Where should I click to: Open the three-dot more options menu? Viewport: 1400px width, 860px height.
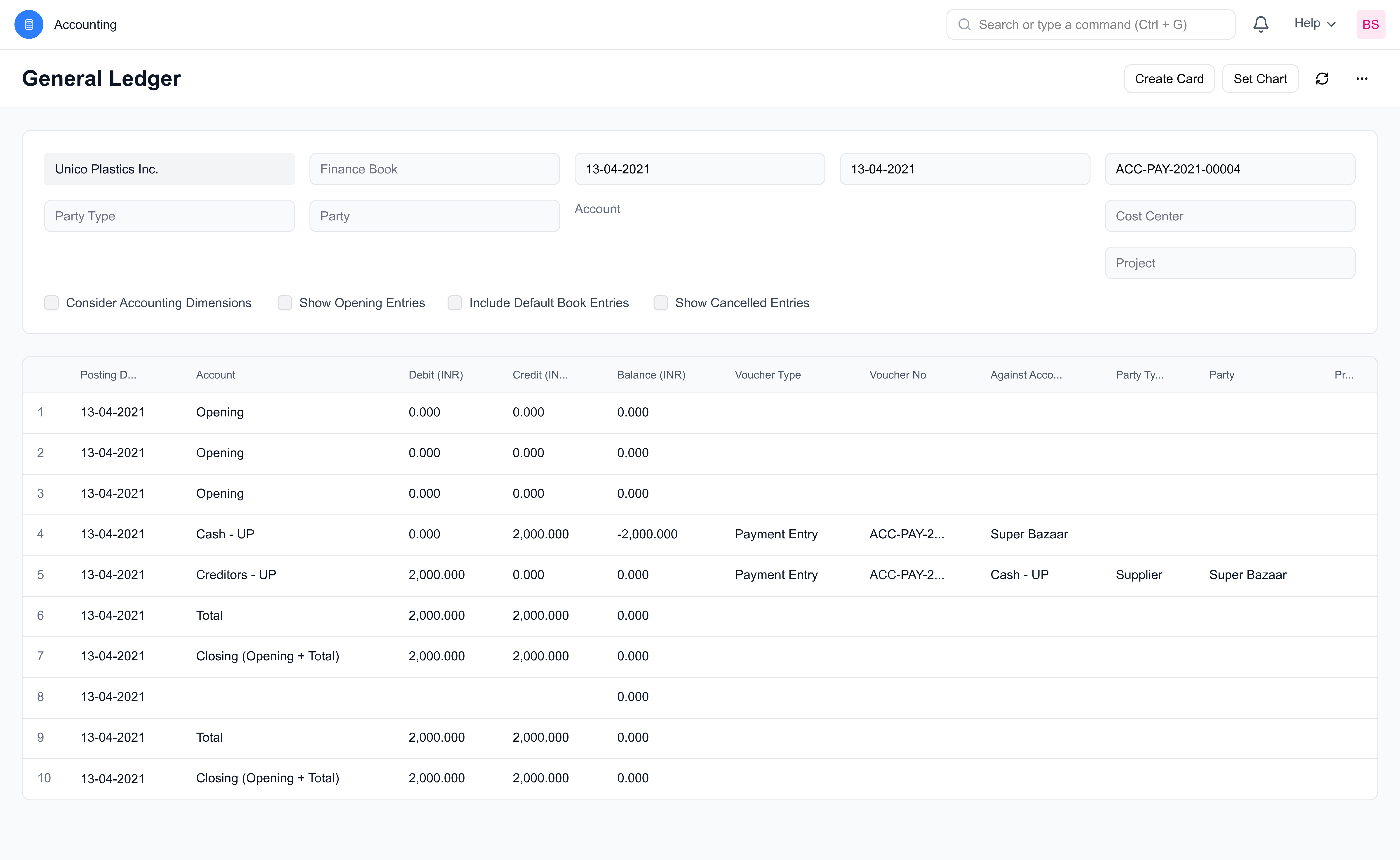tap(1361, 79)
